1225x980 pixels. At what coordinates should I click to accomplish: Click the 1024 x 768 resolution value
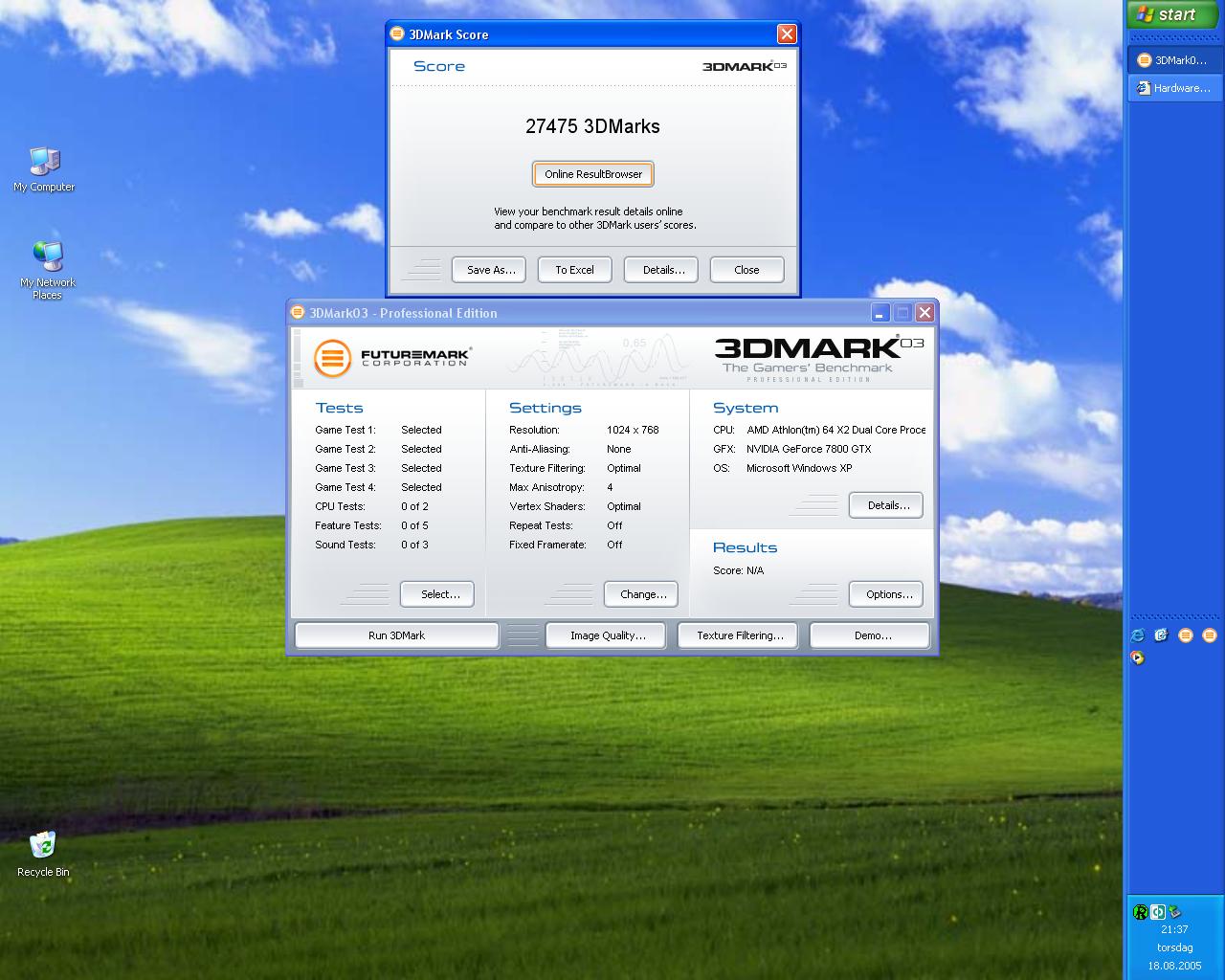[633, 430]
